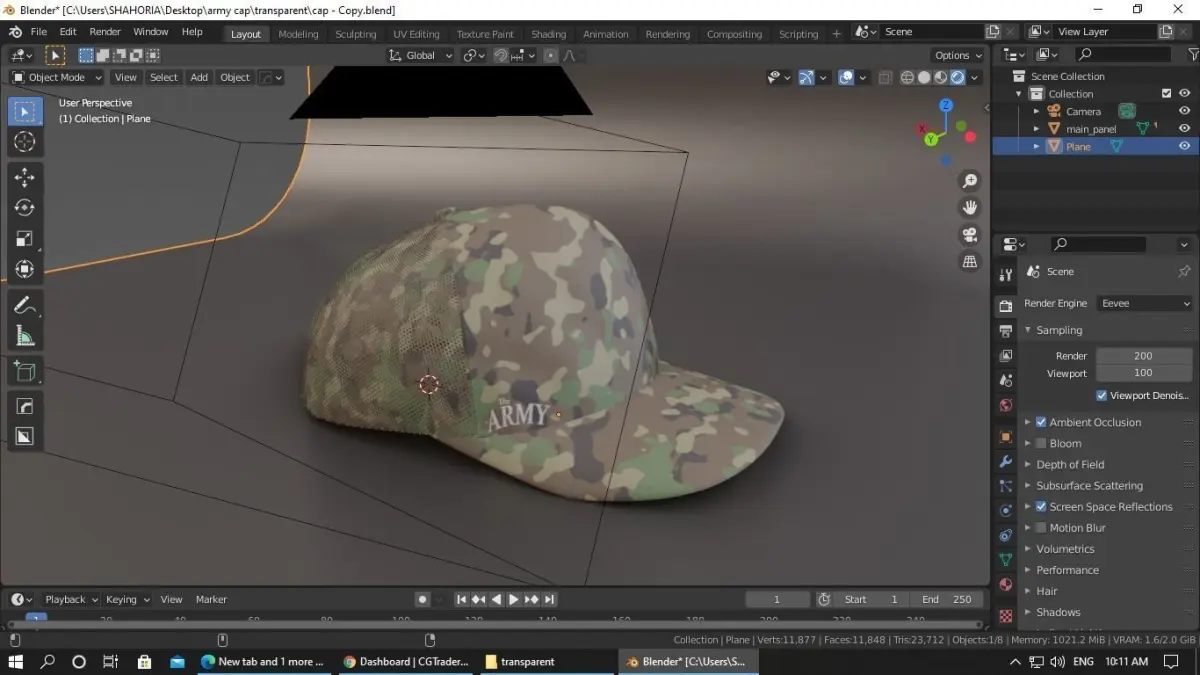Select the Annotate pencil tool
1200x675 pixels.
click(25, 305)
